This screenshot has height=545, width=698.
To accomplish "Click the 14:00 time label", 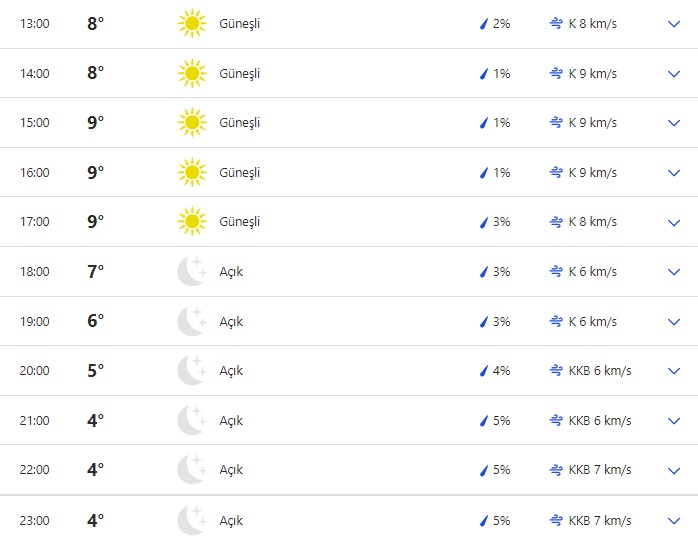I will point(35,73).
